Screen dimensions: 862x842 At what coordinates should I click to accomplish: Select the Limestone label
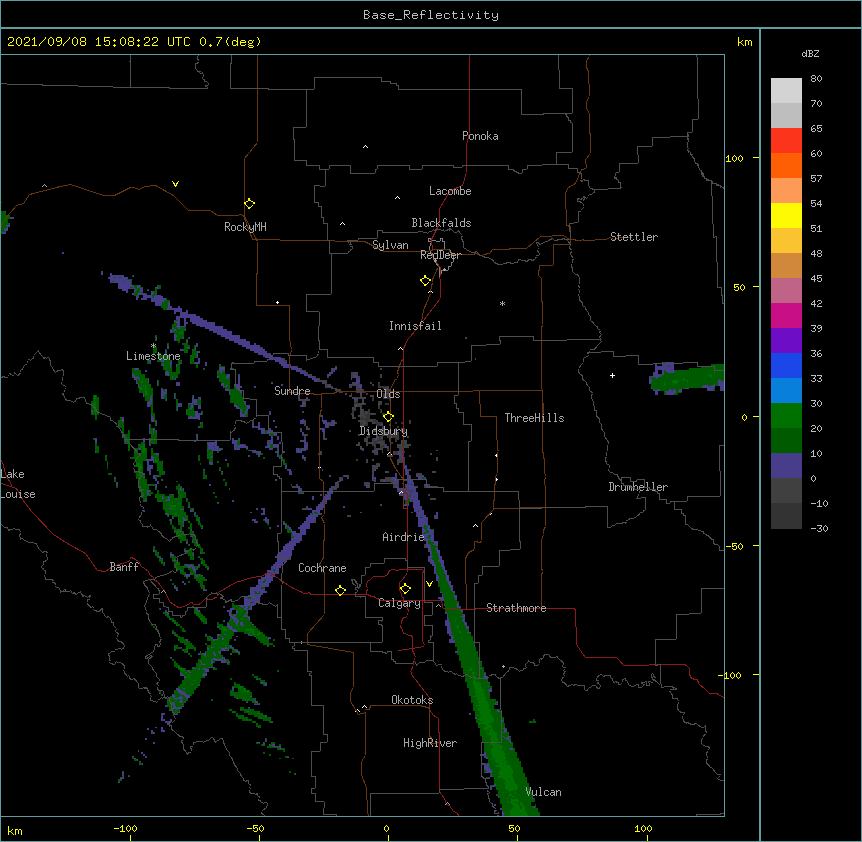point(153,356)
